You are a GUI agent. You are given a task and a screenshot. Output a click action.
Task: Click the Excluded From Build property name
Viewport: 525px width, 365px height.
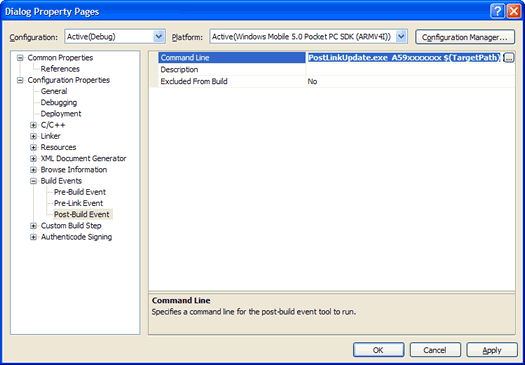(x=232, y=82)
